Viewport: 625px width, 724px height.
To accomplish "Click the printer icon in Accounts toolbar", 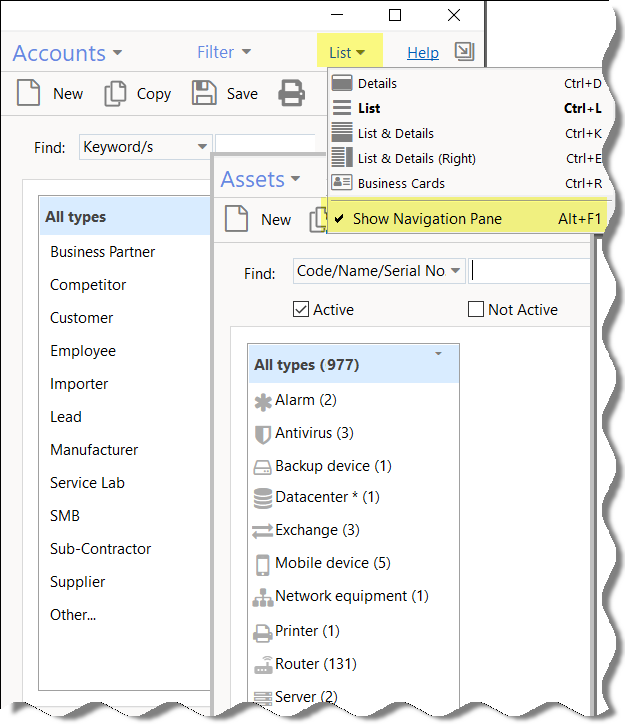I will pyautogui.click(x=291, y=94).
